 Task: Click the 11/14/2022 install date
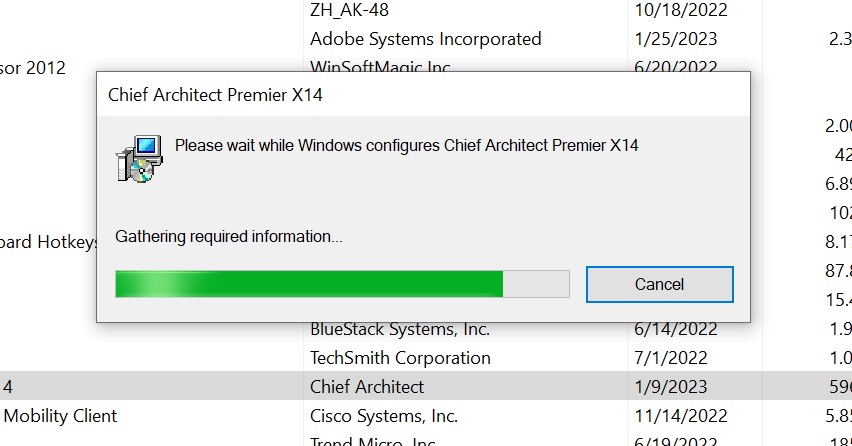pos(681,415)
